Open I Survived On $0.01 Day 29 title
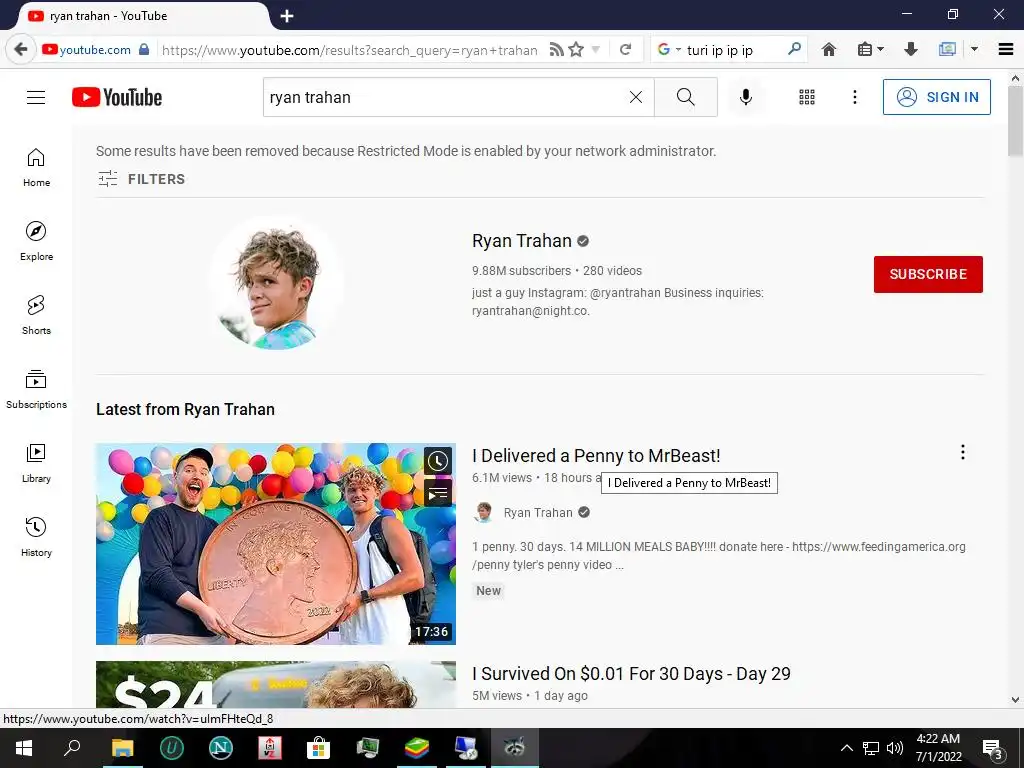1024x768 pixels. tap(632, 674)
